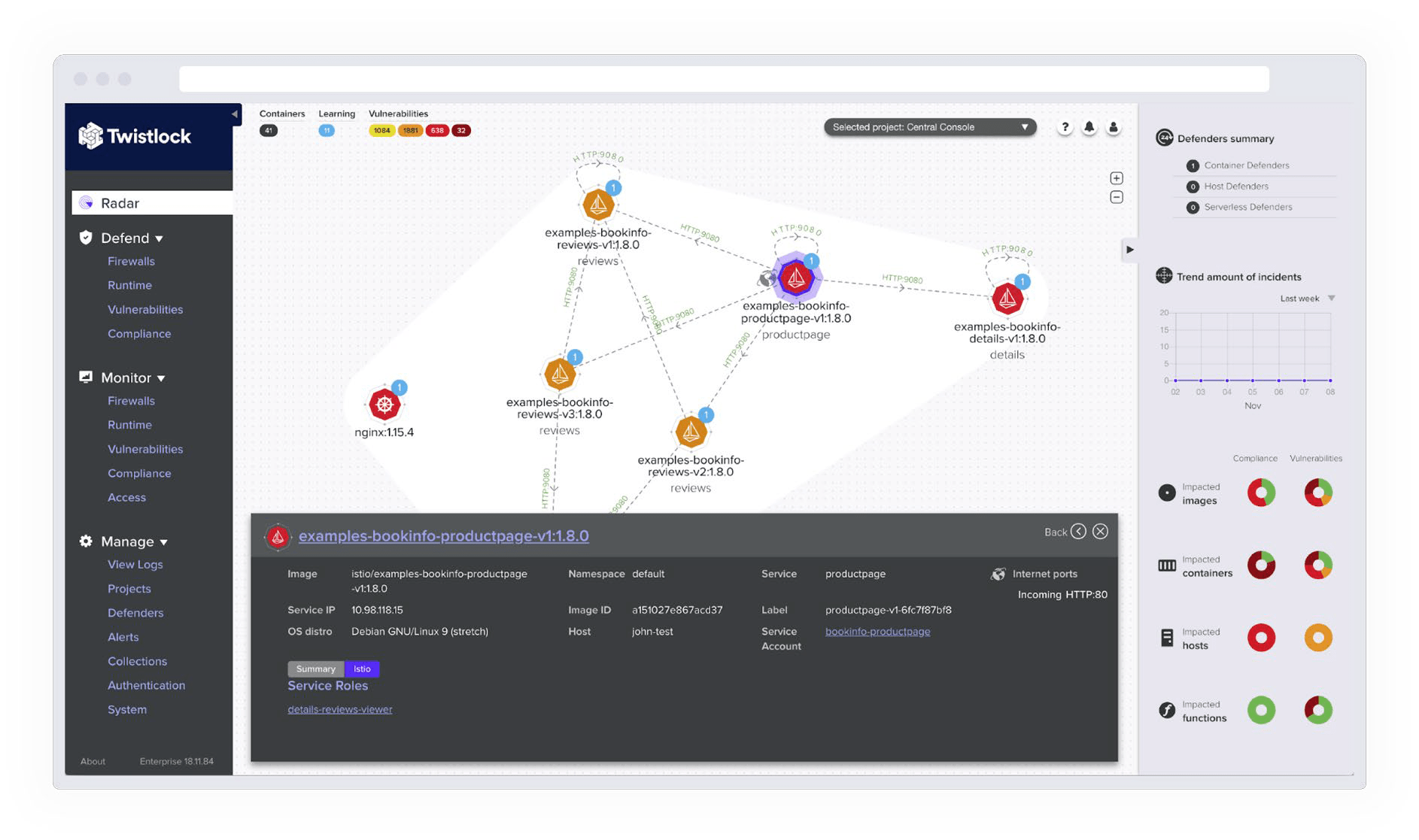Click impacted images vulnerabilities donut chart
Image resolution: width=1419 pixels, height=840 pixels.
coord(1318,493)
